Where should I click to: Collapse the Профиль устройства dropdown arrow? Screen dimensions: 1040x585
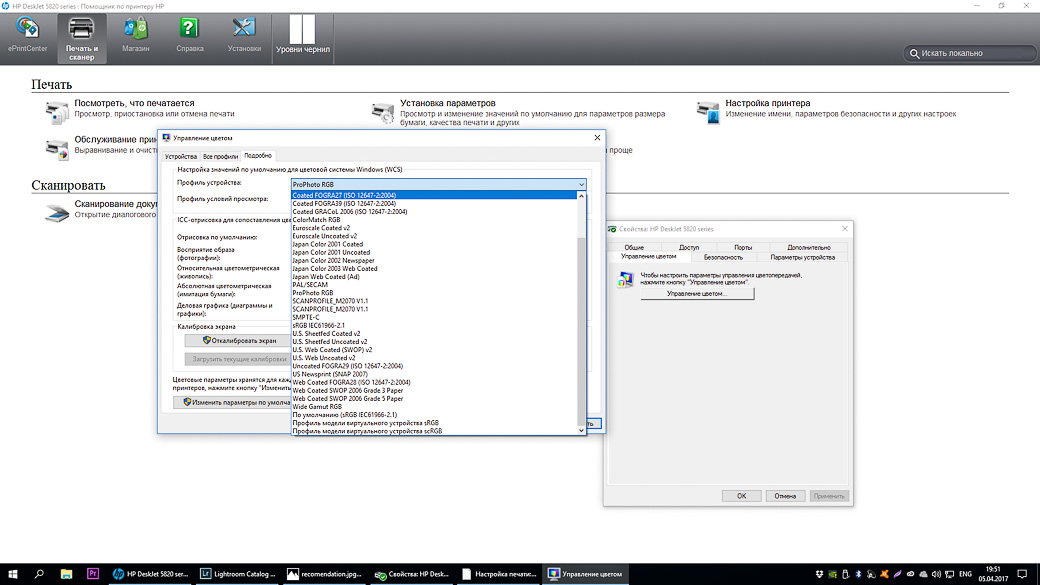pyautogui.click(x=581, y=184)
